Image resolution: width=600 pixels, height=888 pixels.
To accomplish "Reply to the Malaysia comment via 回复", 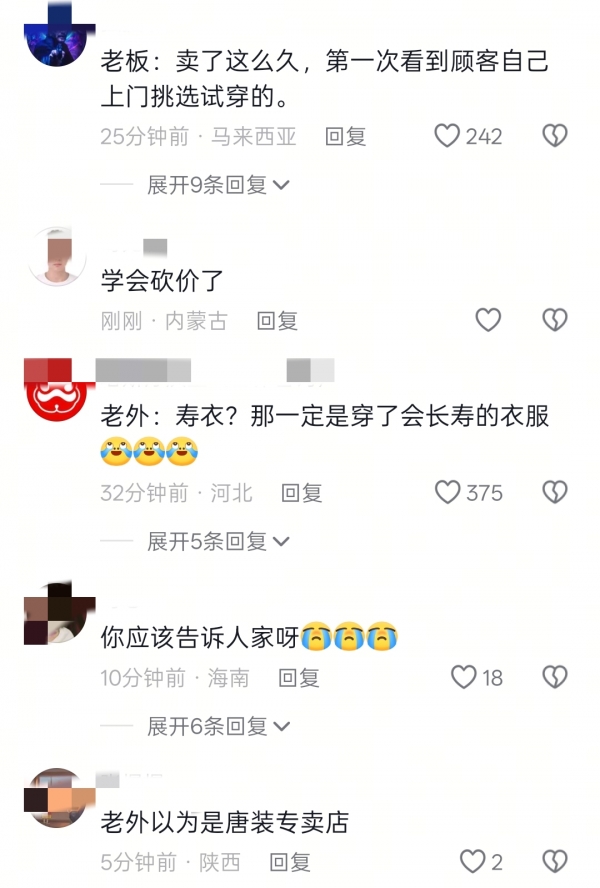I will (x=346, y=137).
